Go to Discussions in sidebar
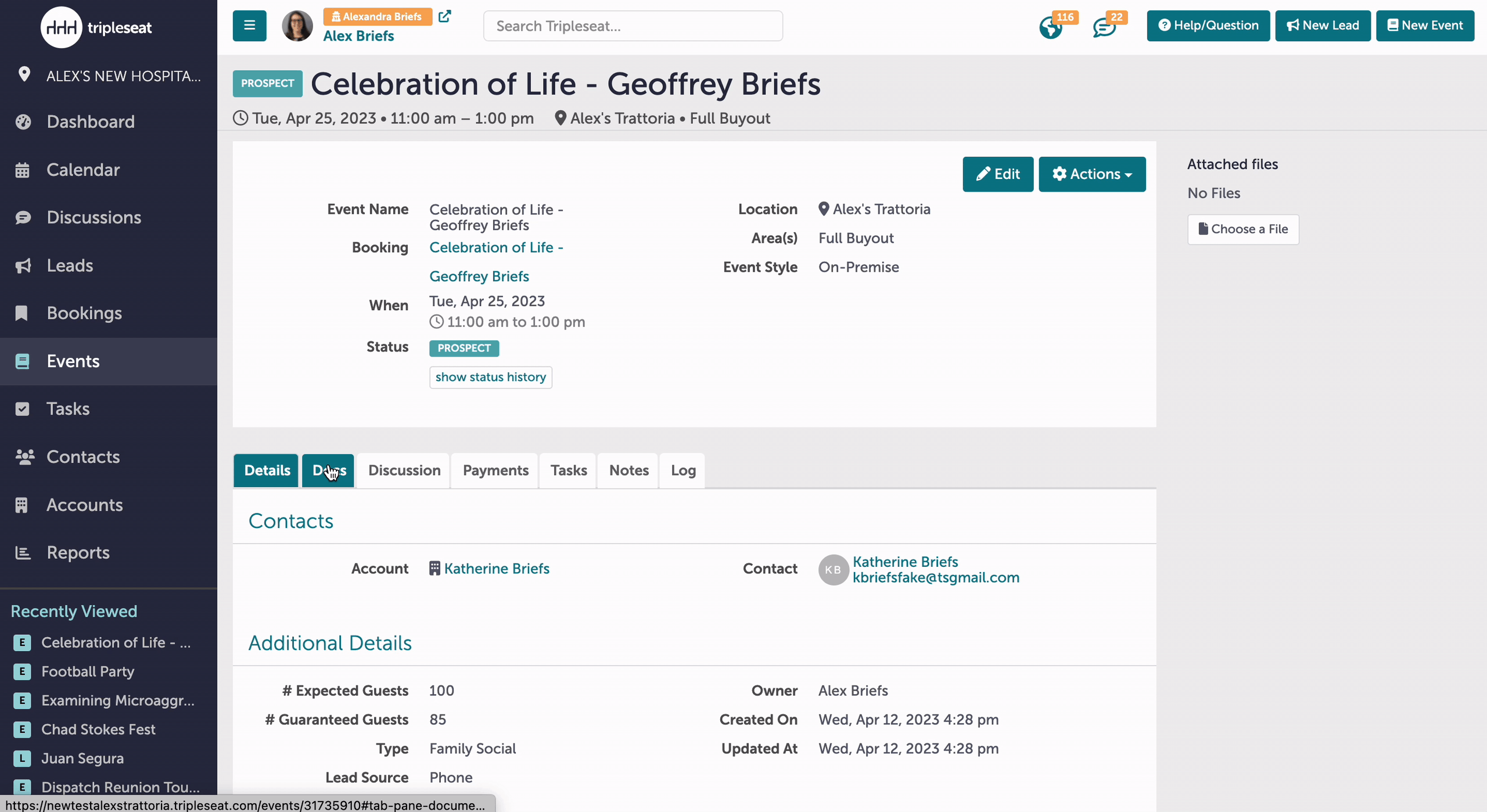The image size is (1487, 812). tap(94, 217)
